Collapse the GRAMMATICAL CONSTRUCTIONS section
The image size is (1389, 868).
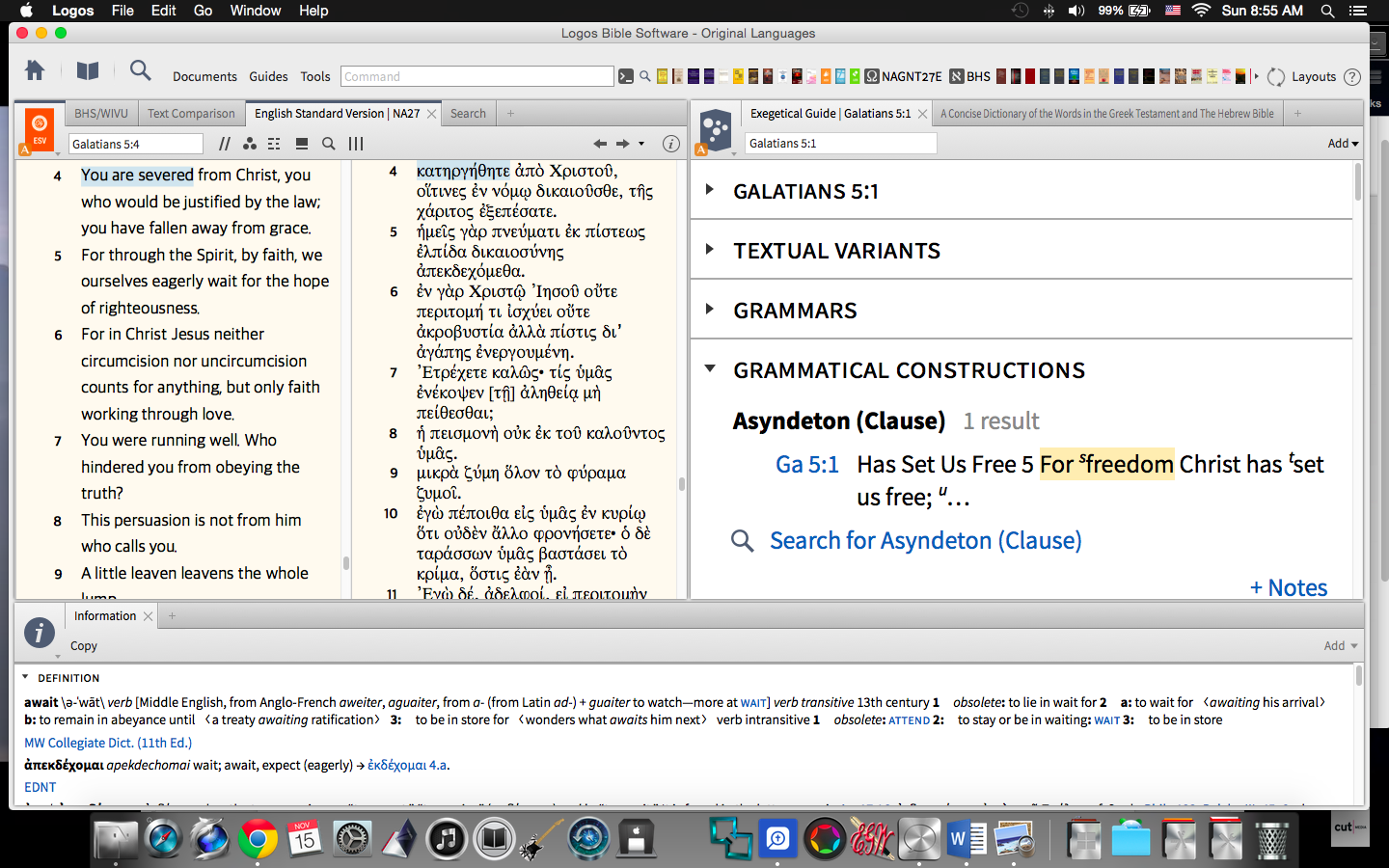click(710, 368)
